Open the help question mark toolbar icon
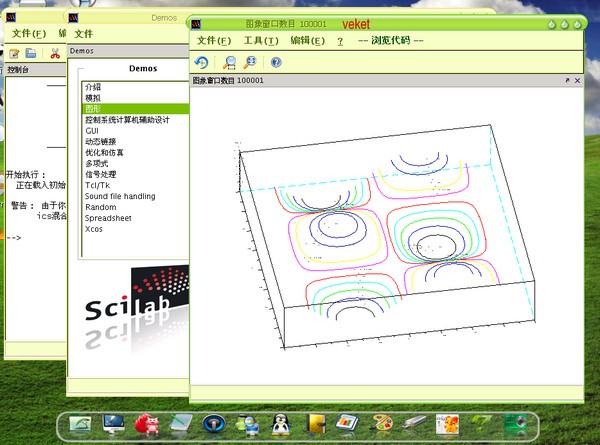The width and height of the screenshot is (600, 445). [276, 62]
